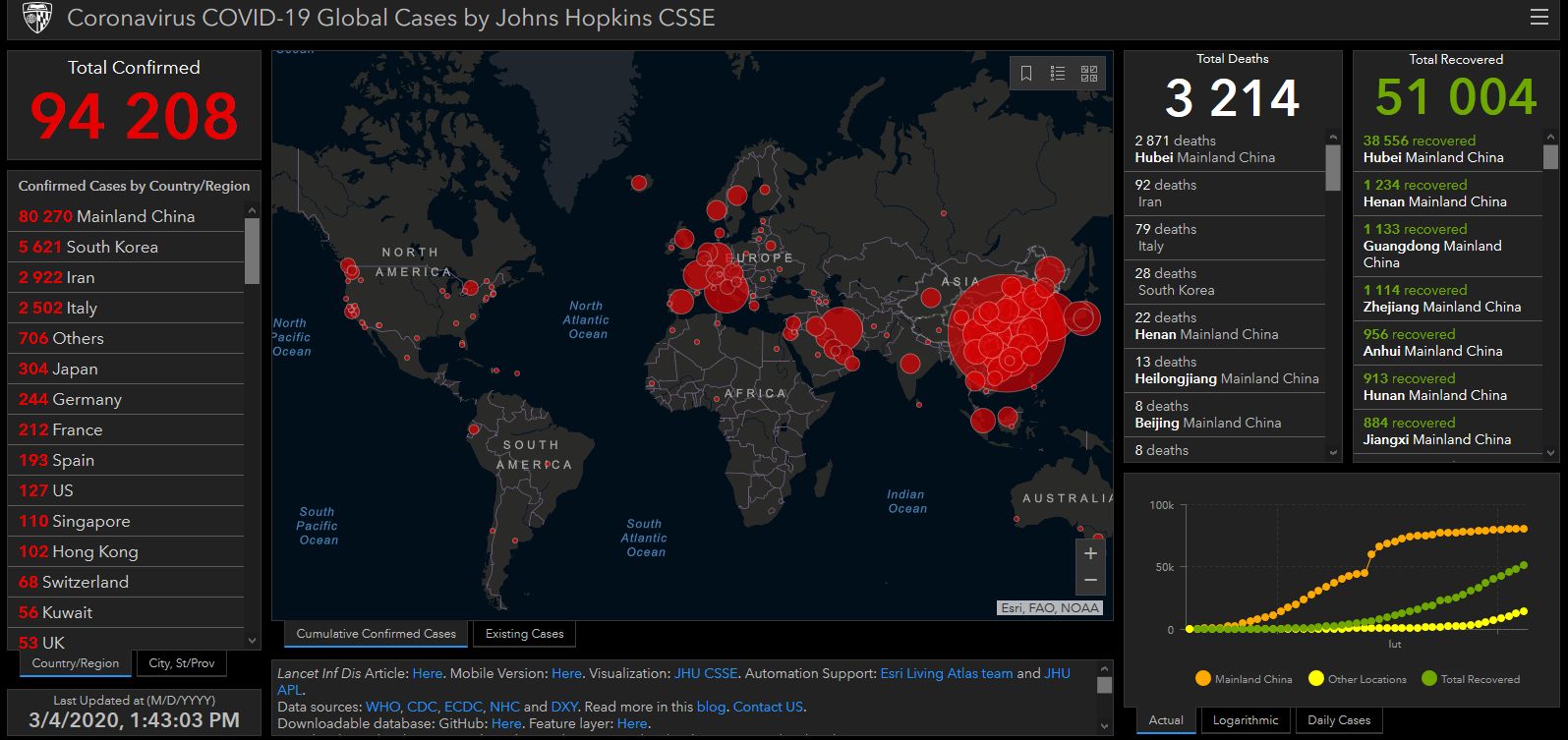The image size is (1568, 740).
Task: Open the CDC data source link
Action: tap(423, 707)
